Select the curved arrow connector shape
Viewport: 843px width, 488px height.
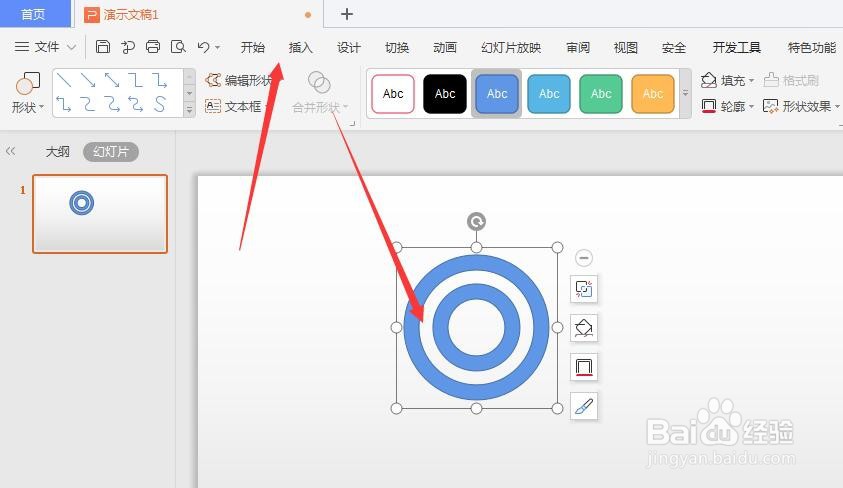(112, 103)
